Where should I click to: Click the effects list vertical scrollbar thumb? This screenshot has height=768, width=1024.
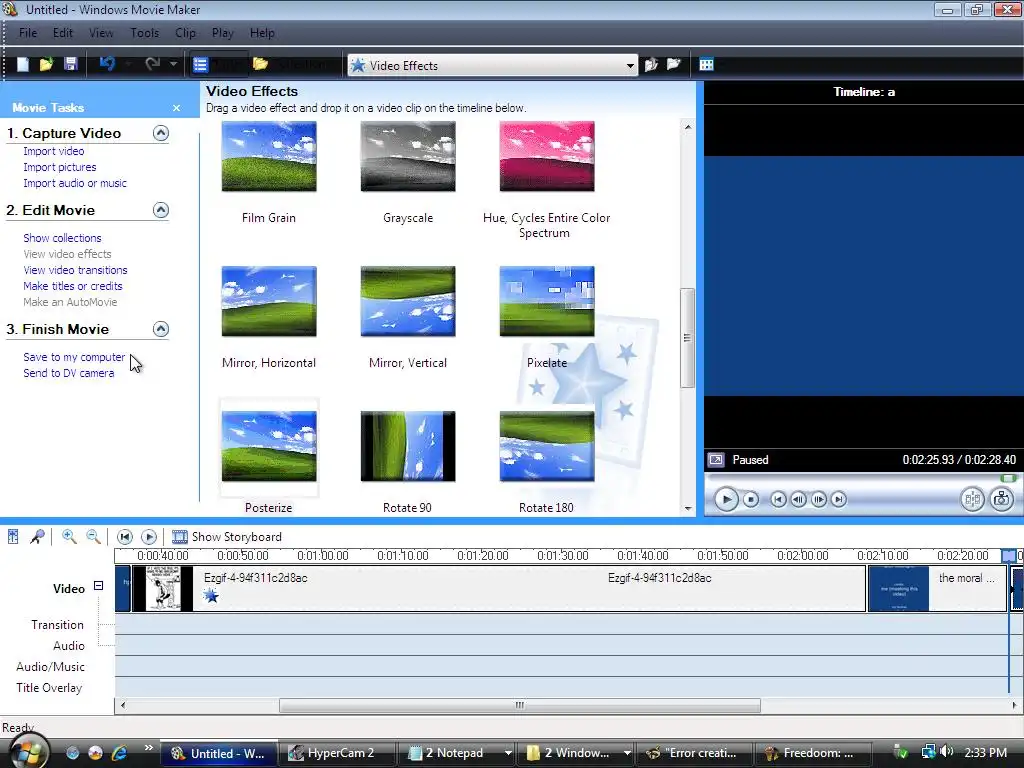coord(687,338)
